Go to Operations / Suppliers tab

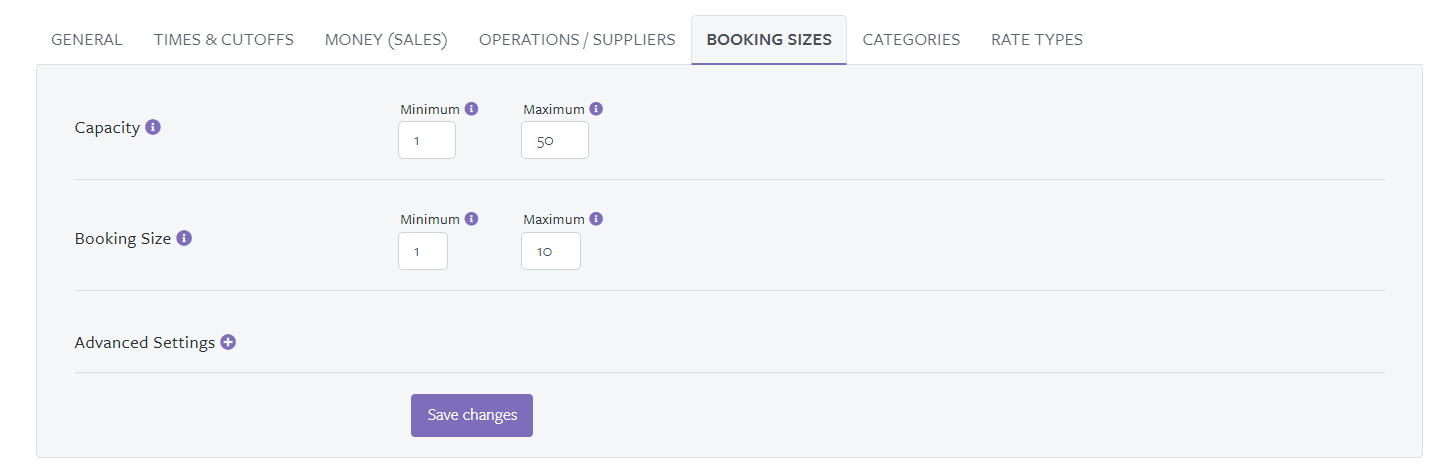(x=577, y=40)
